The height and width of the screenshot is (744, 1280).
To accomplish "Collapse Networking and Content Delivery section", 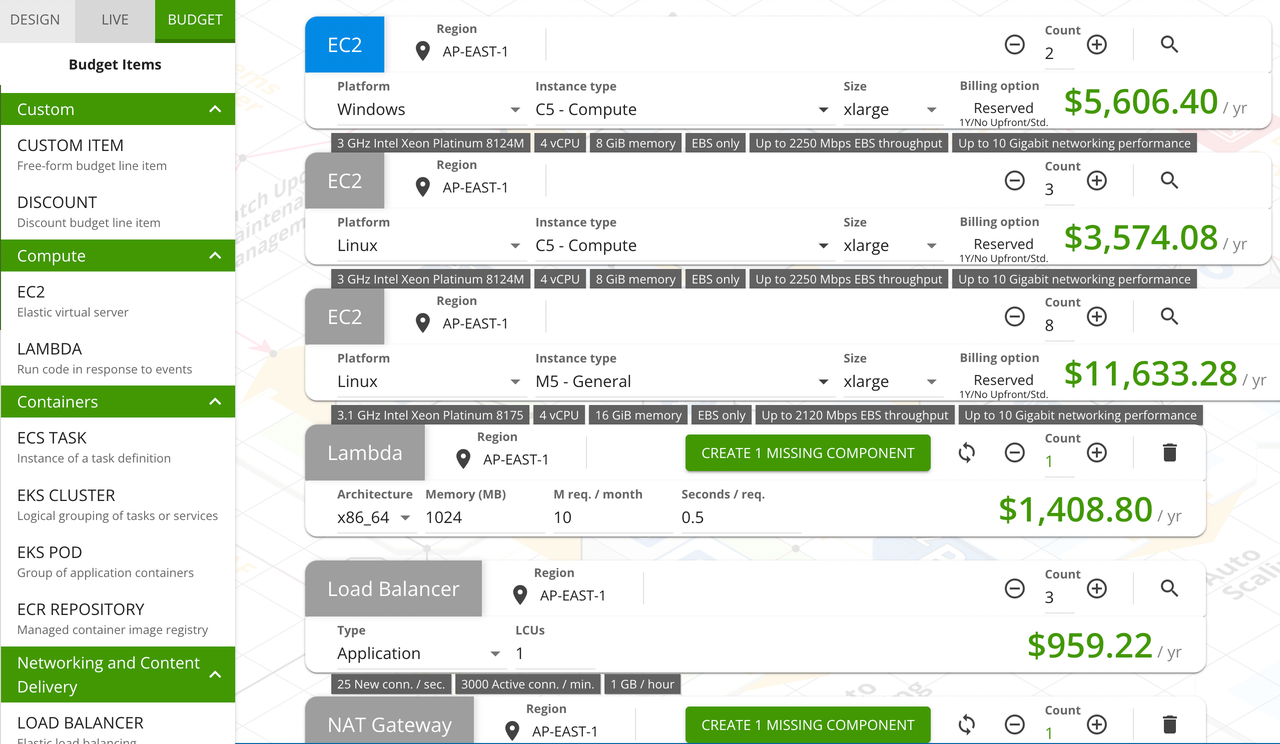I will pyautogui.click(x=117, y=675).
